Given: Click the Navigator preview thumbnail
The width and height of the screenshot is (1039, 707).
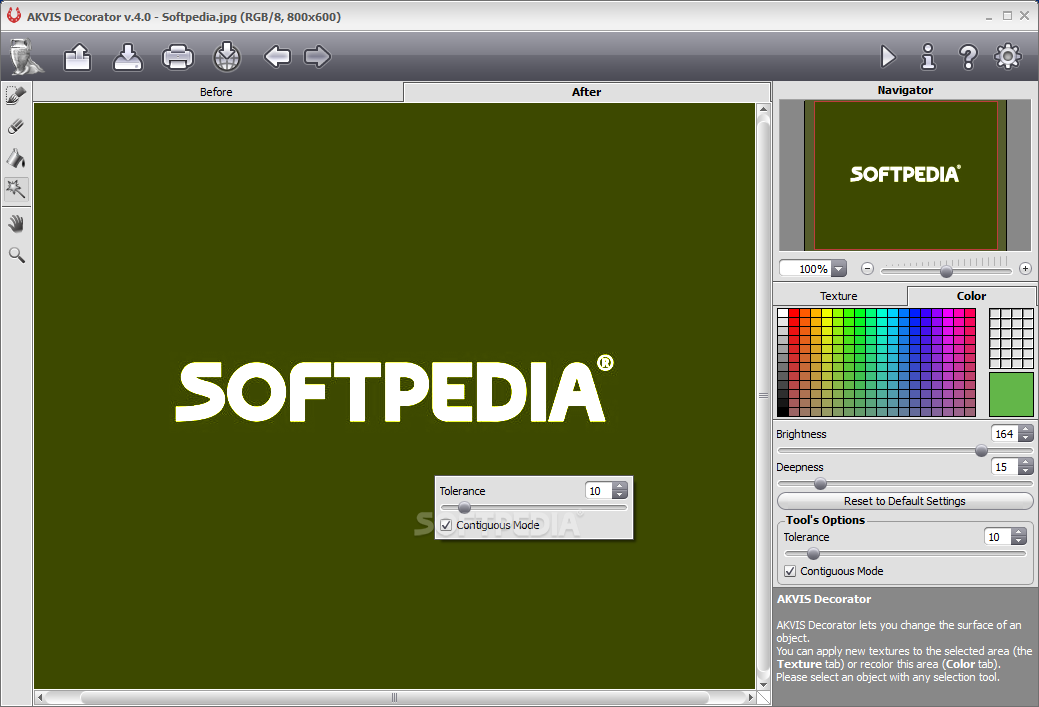Looking at the screenshot, I should (905, 175).
